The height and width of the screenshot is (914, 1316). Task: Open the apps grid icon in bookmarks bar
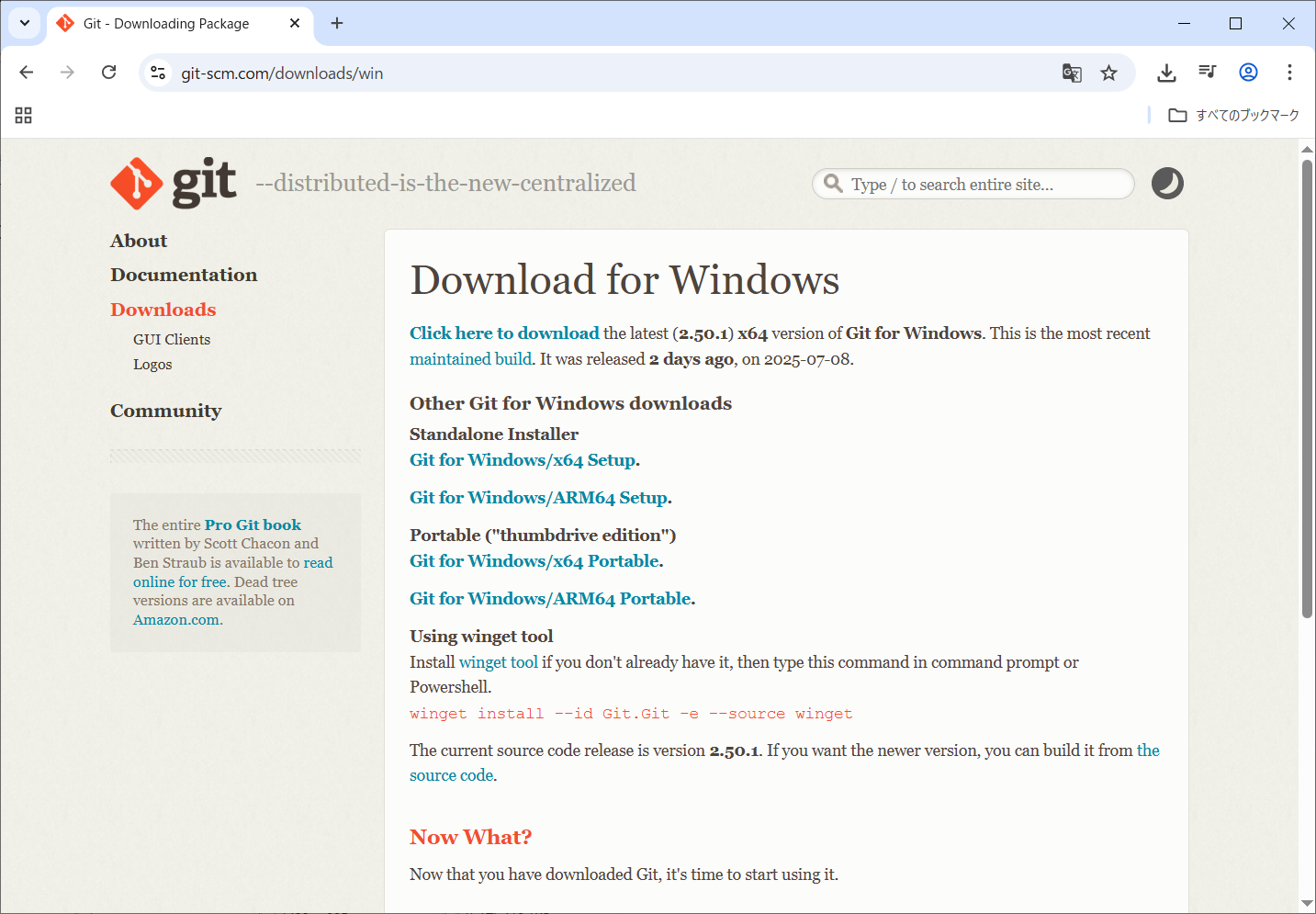24,115
